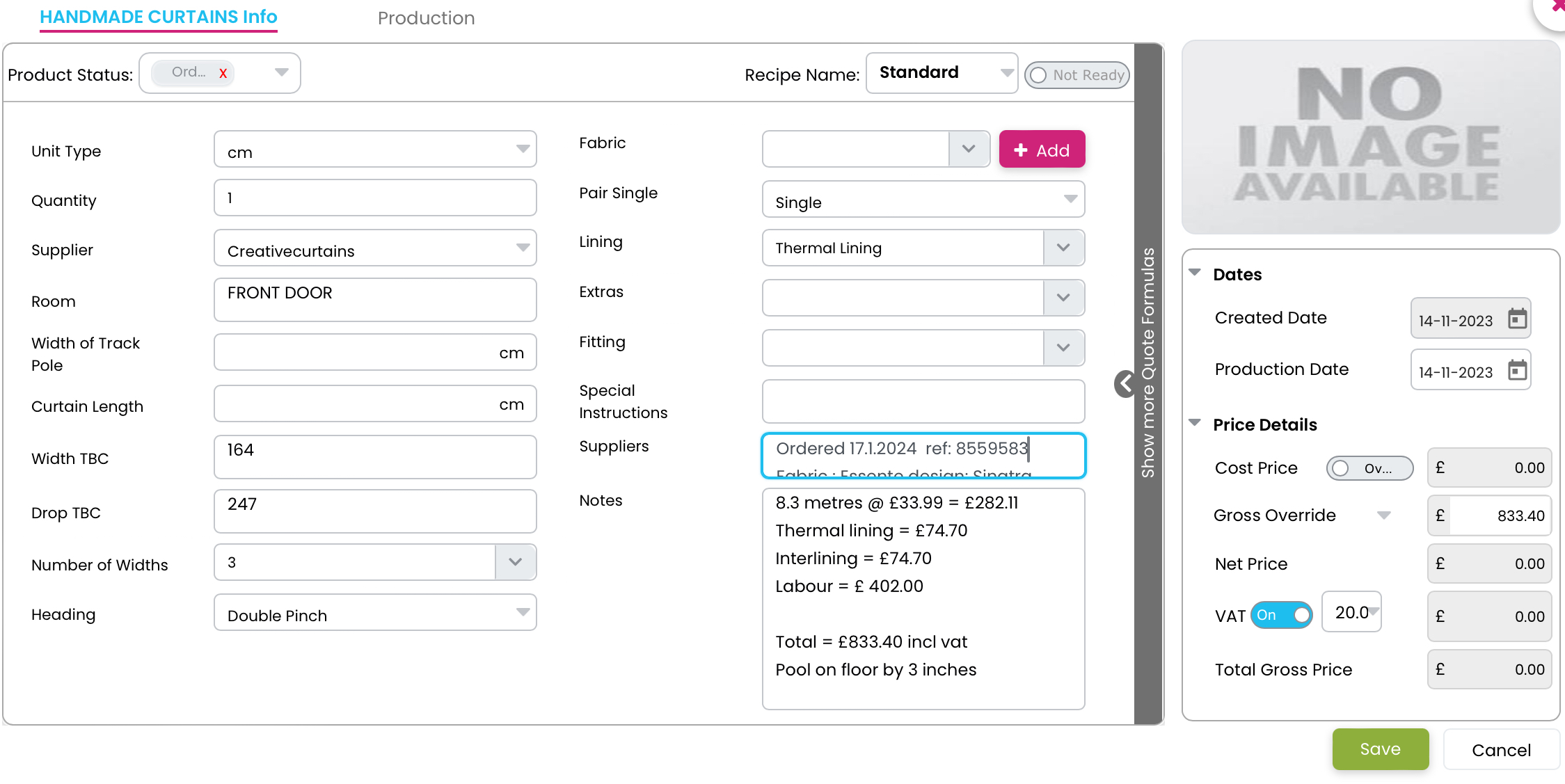The width and height of the screenshot is (1565, 784).
Task: Select the HANDMADE CURTAINS Info tab
Action: (158, 17)
